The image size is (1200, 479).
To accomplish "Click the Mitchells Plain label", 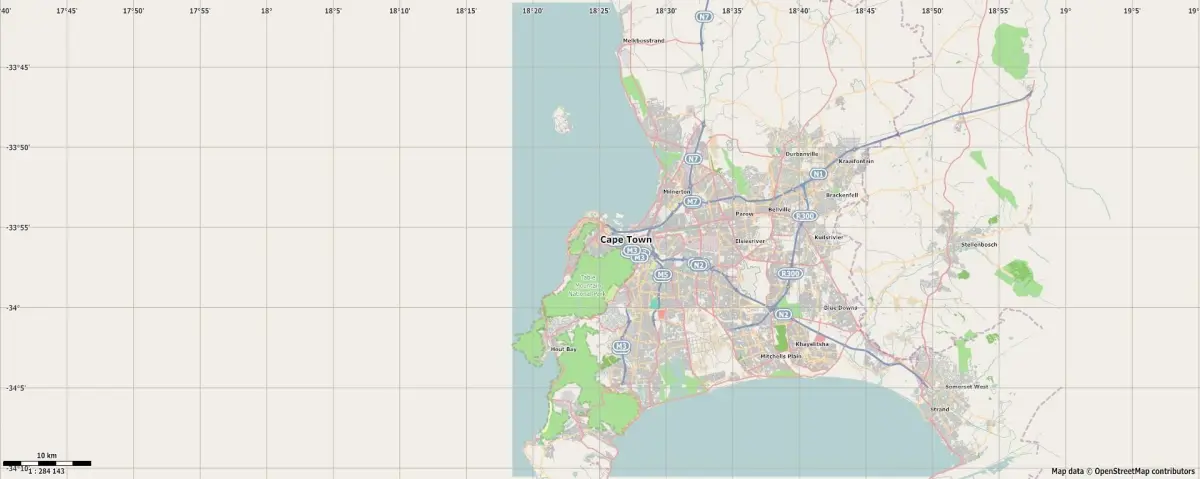I will click(781, 356).
